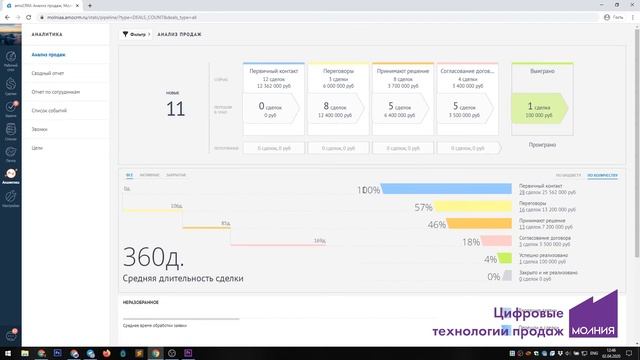640x360 pixels.
Task: Open the Почта mail icon in sidebar
Action: pyautogui.click(x=11, y=152)
